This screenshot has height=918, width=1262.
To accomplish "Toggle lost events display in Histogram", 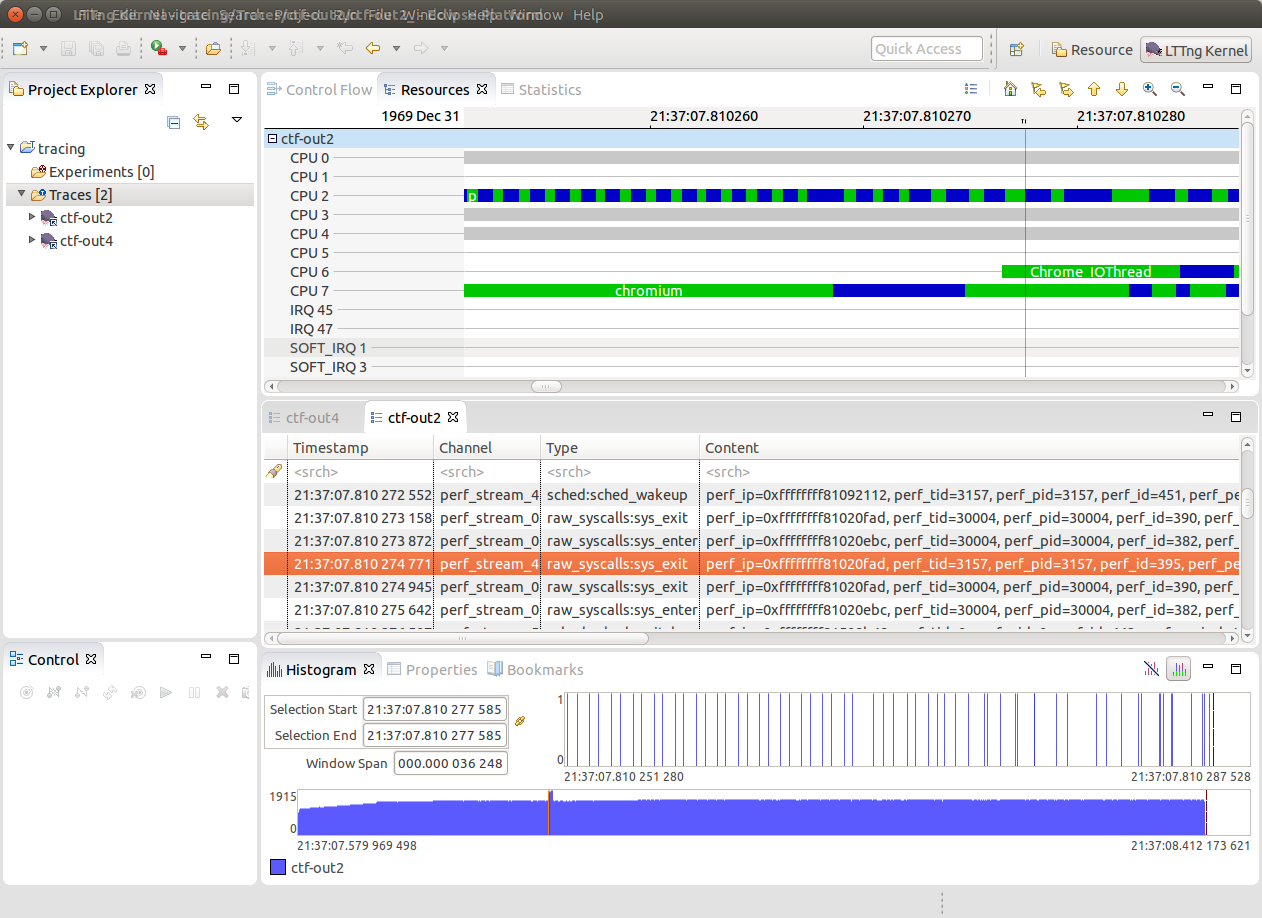I will (1151, 669).
